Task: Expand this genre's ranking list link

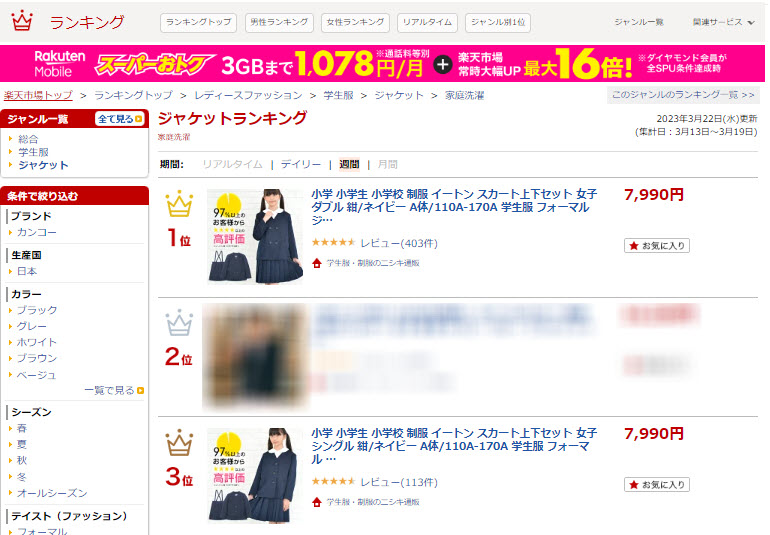Action: click(683, 95)
